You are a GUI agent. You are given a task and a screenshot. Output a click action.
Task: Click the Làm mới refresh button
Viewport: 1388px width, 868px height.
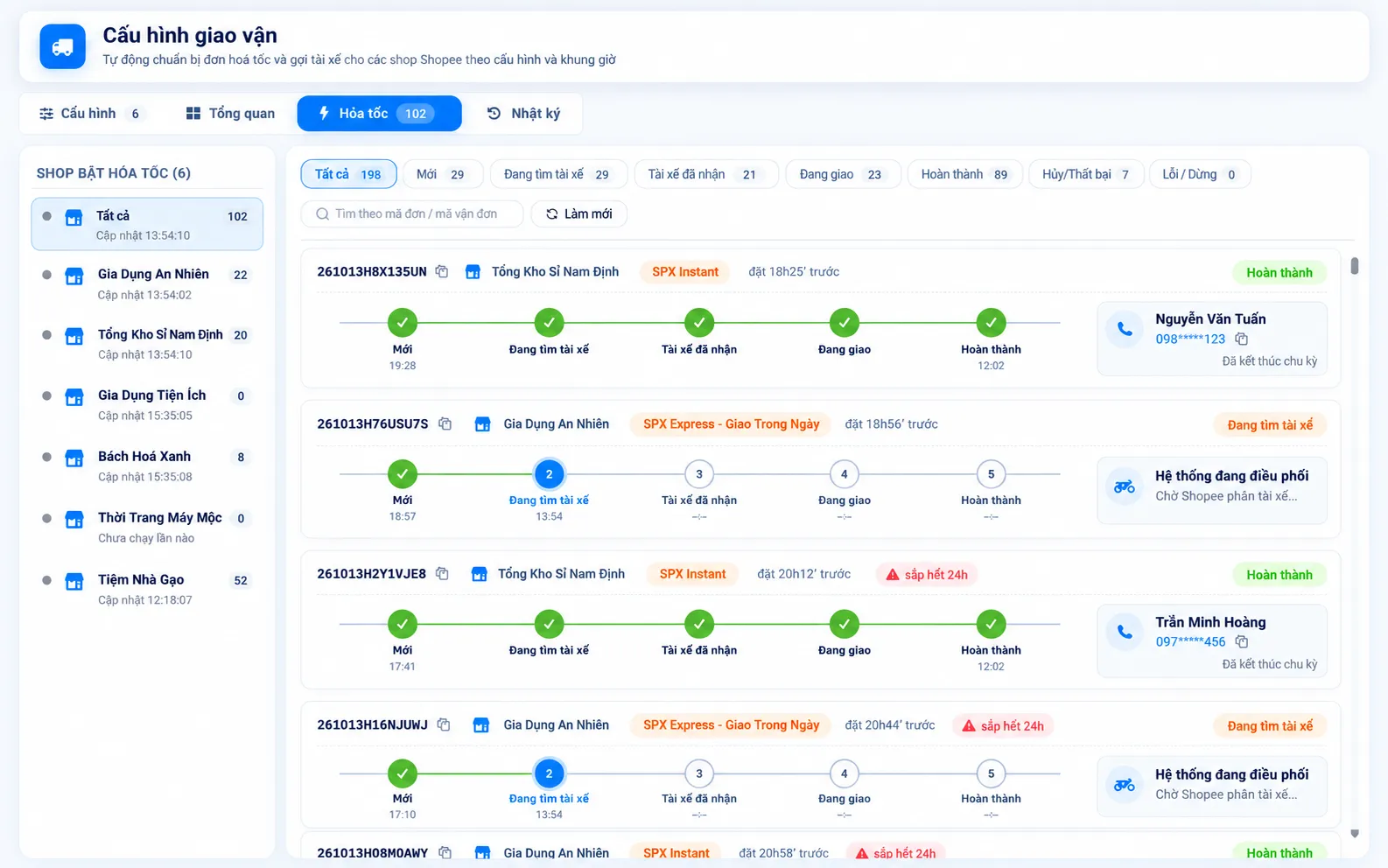tap(578, 214)
